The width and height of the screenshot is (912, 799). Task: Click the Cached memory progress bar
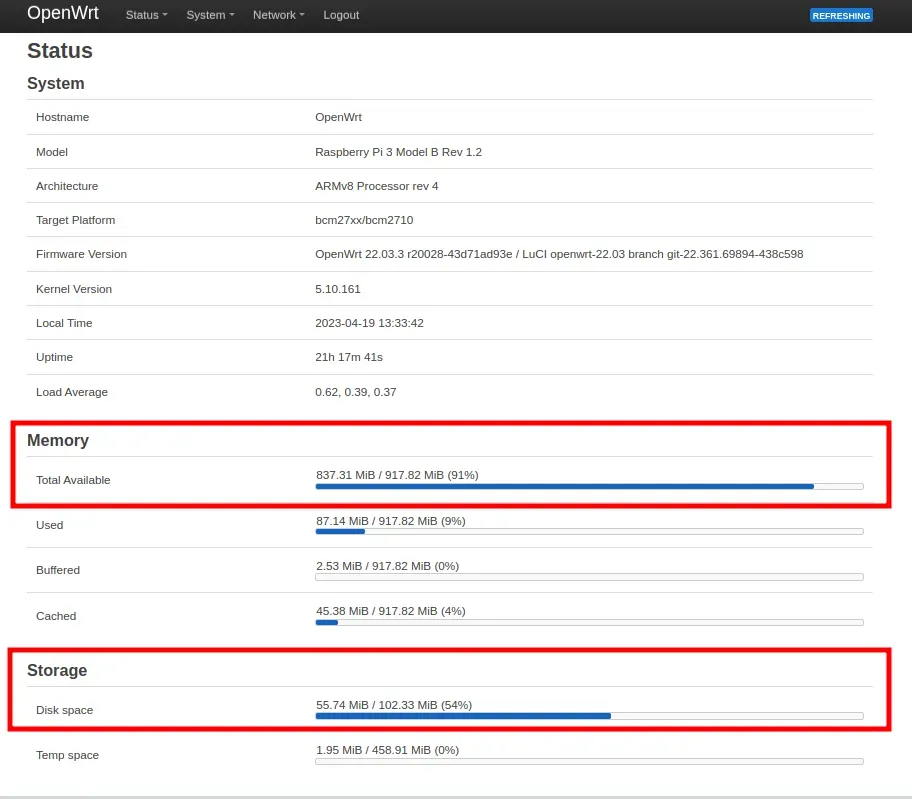coord(589,622)
